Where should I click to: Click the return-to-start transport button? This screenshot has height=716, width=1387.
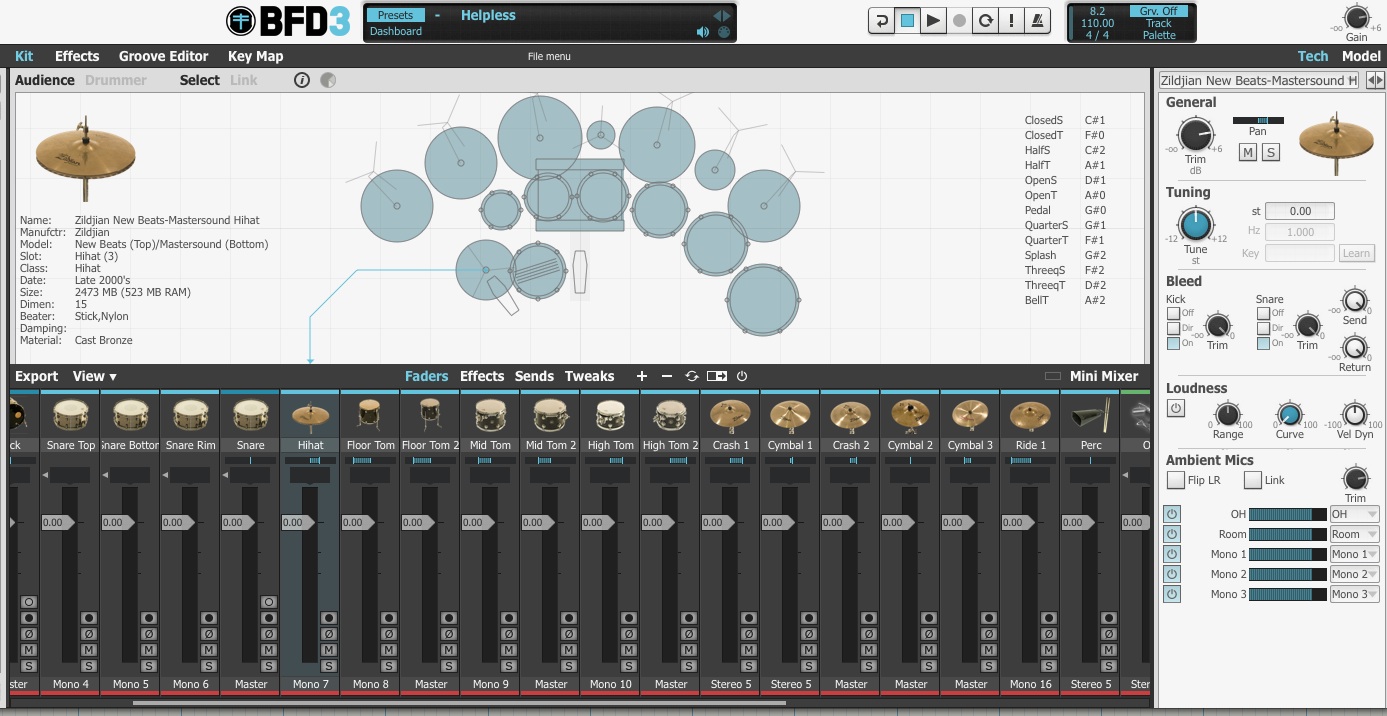pyautogui.click(x=881, y=20)
